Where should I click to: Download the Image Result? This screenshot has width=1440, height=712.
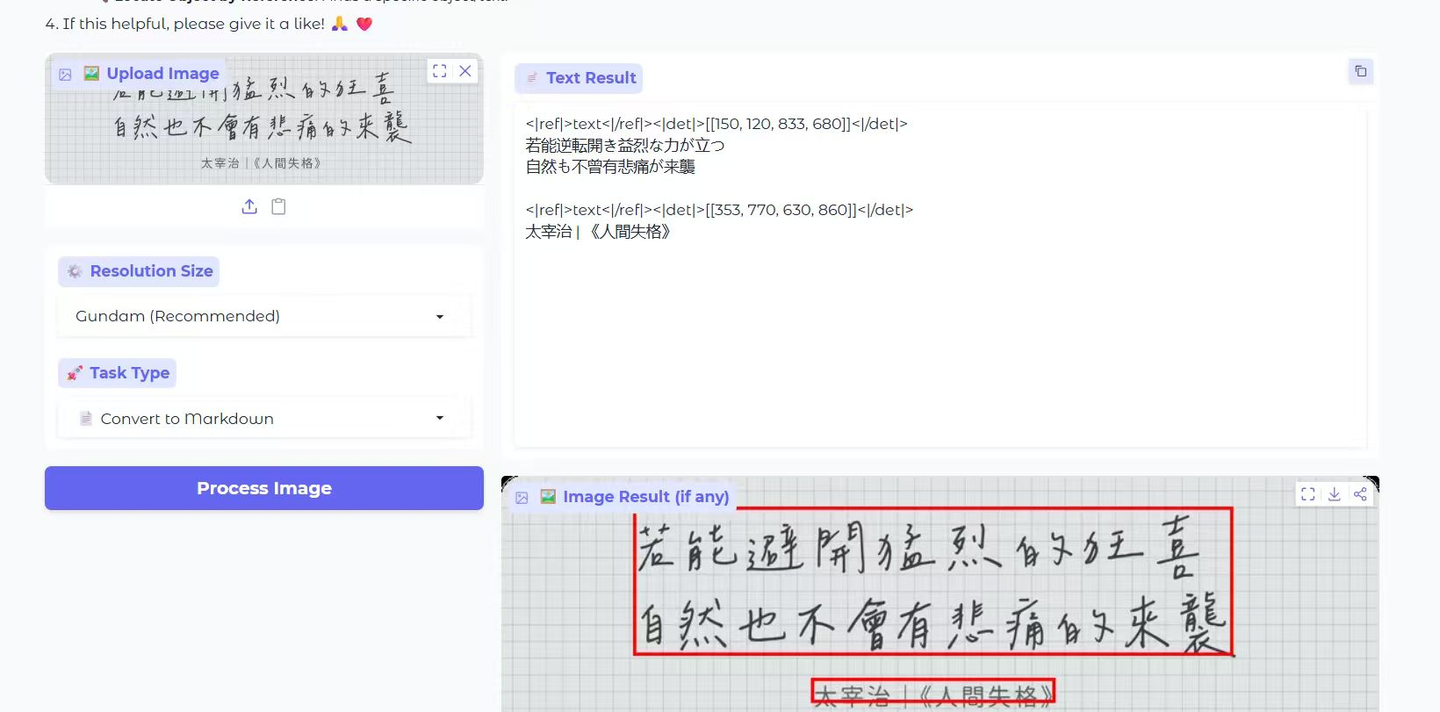(1334, 494)
